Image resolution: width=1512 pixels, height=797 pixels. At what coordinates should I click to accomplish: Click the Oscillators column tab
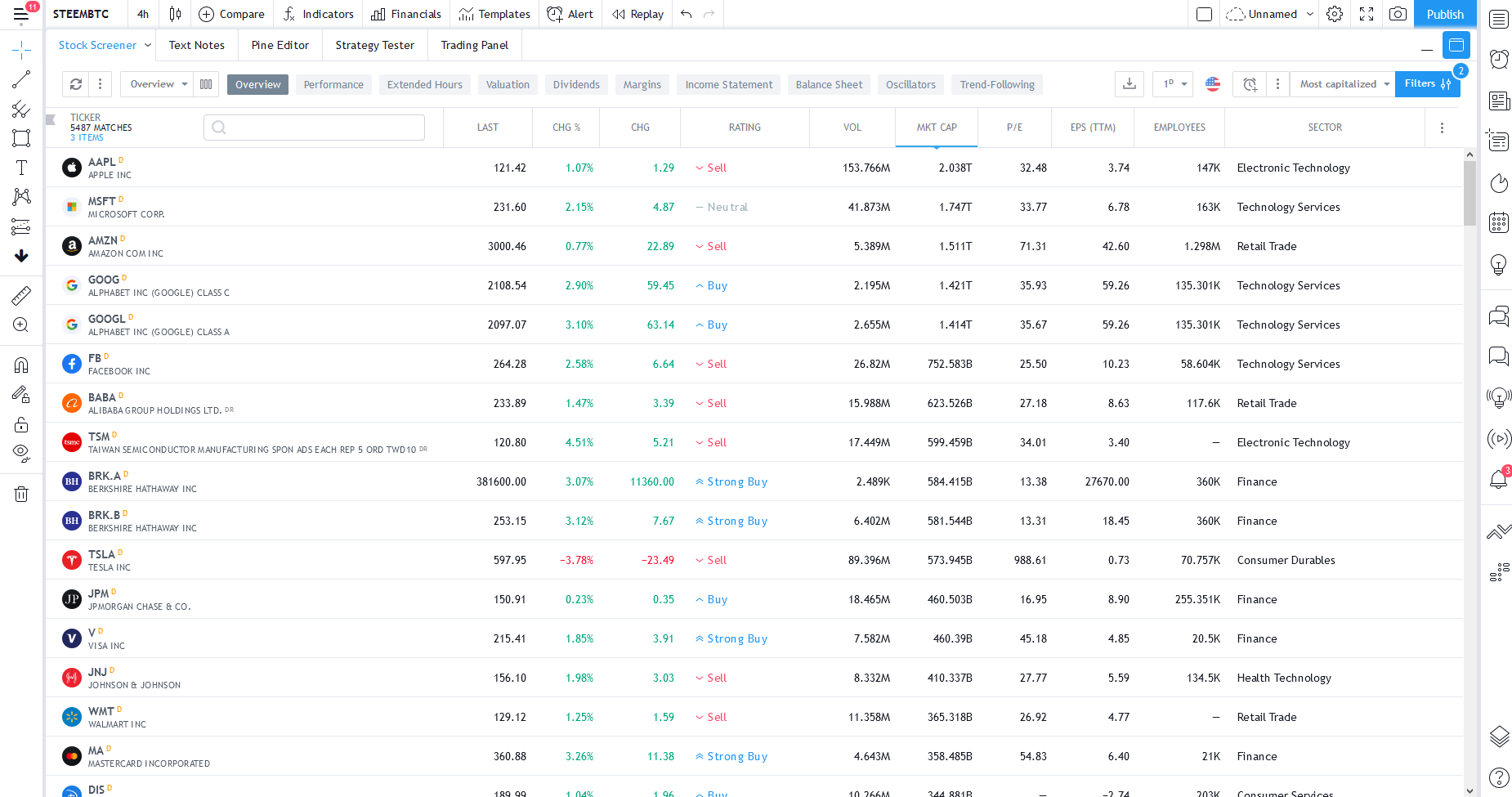pyautogui.click(x=910, y=84)
